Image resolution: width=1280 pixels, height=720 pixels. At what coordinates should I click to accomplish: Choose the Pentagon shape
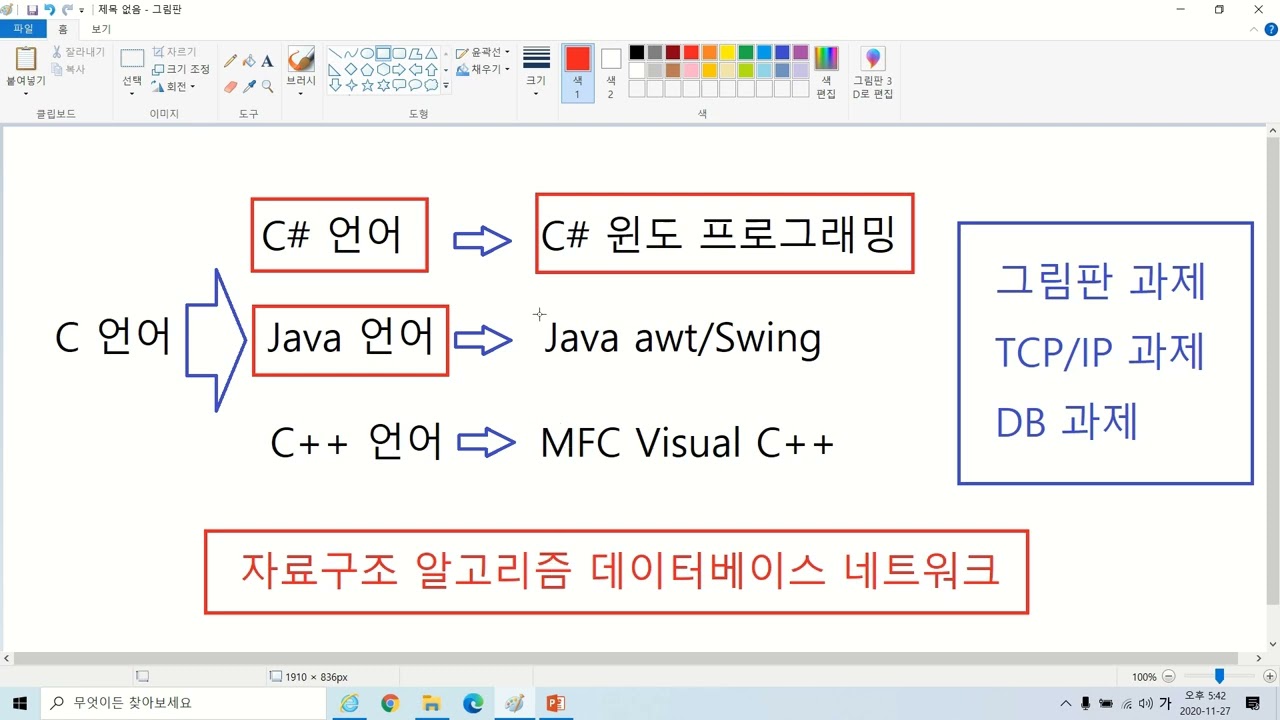click(x=367, y=70)
